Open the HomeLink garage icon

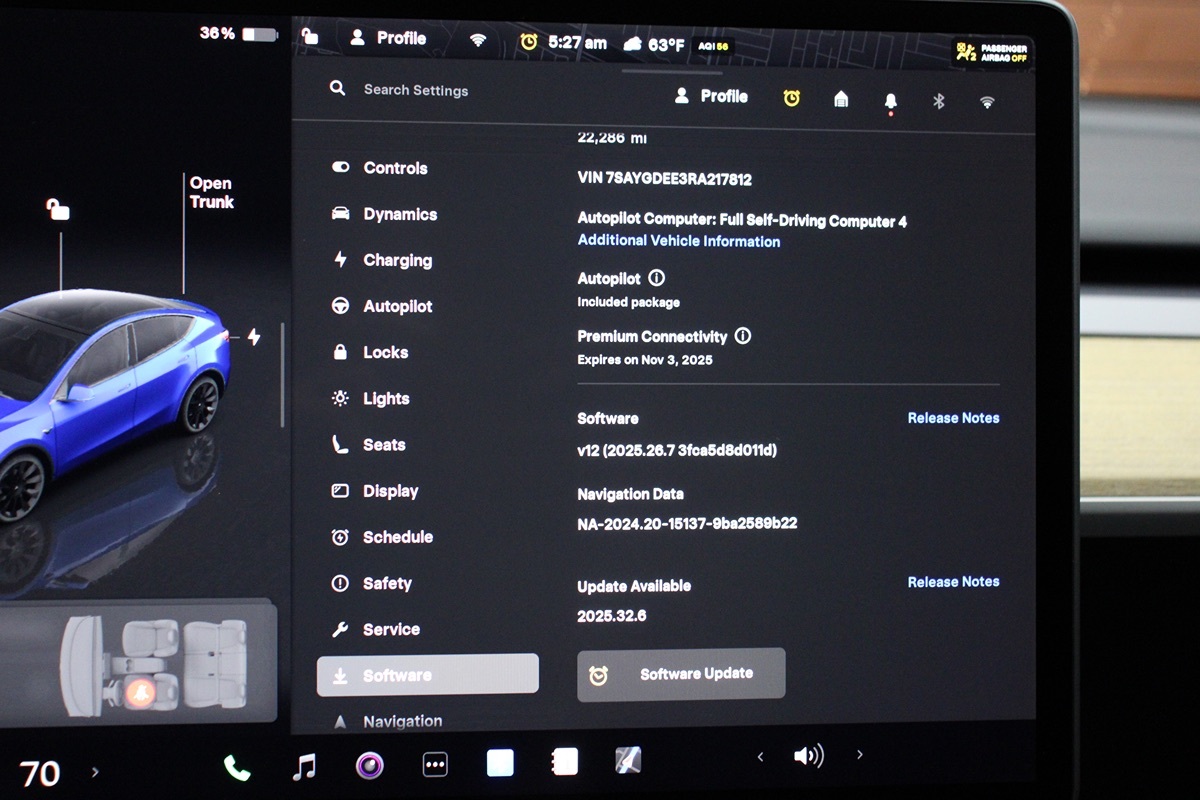(x=841, y=99)
